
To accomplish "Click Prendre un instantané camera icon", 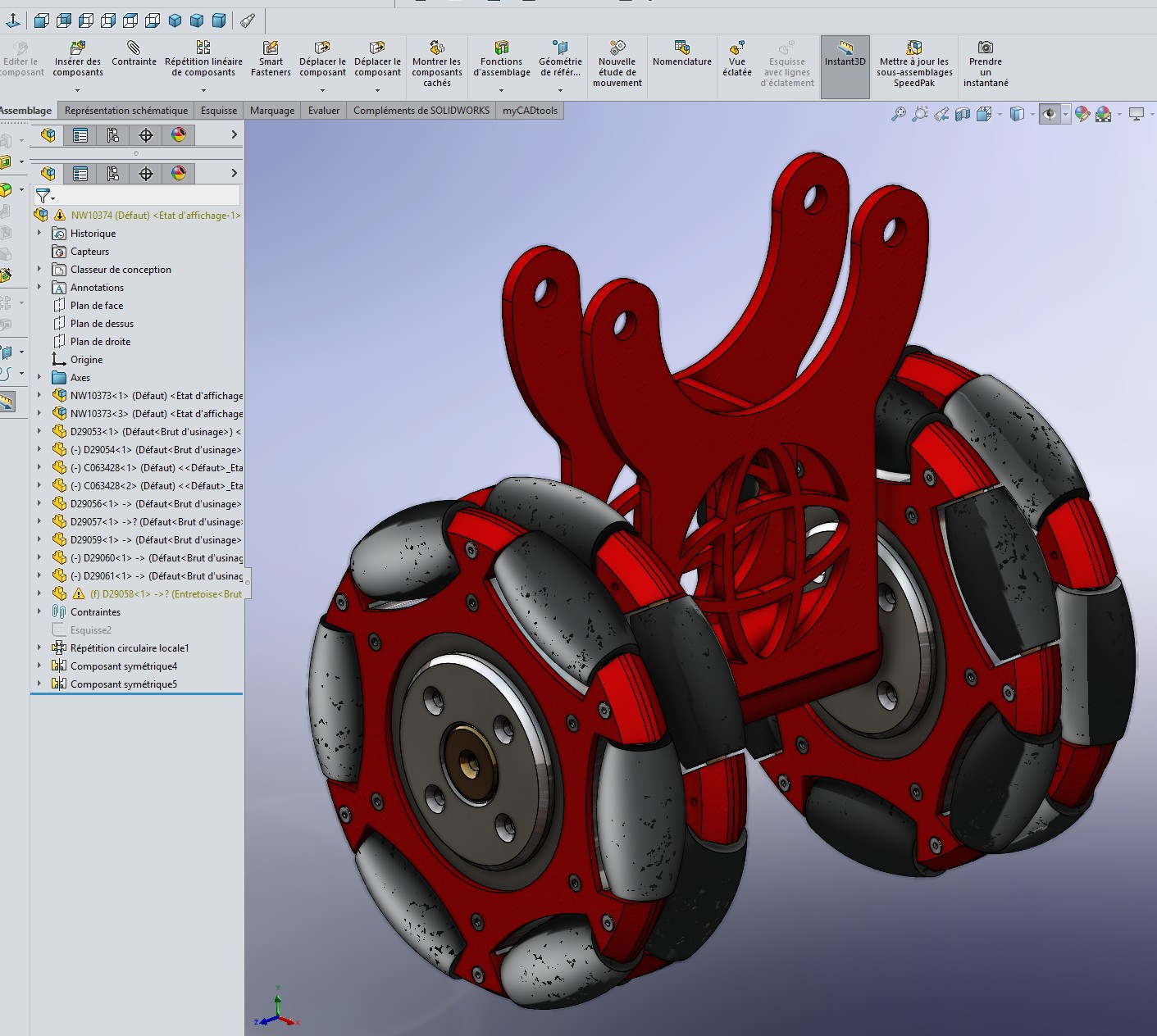I will (986, 64).
